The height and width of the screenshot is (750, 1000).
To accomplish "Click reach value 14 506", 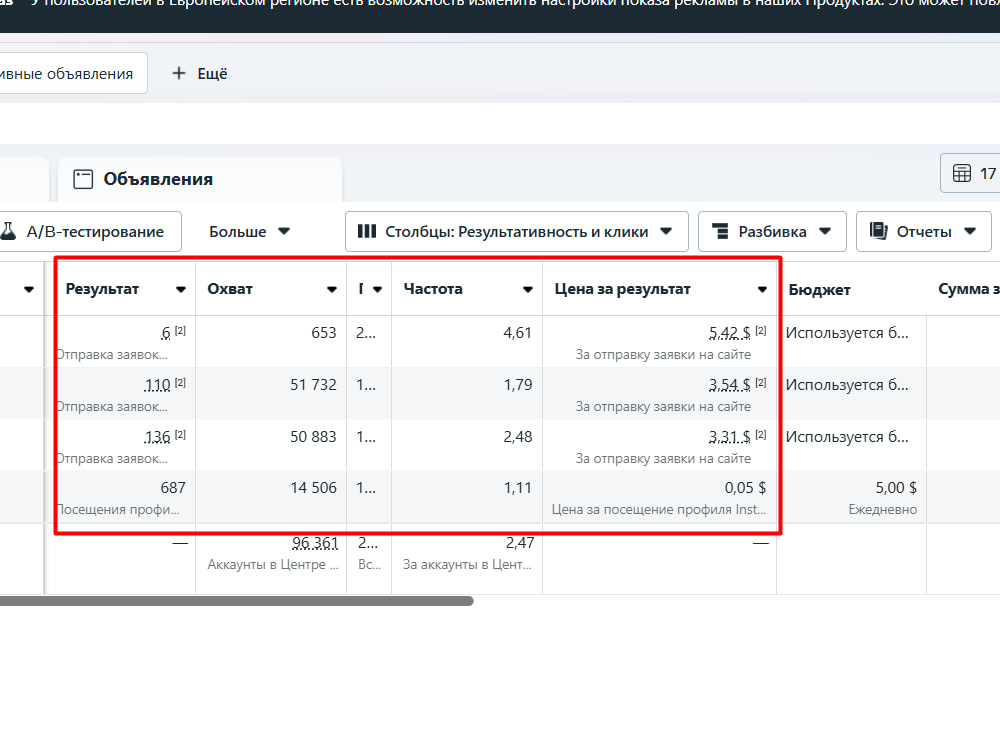I will (313, 488).
